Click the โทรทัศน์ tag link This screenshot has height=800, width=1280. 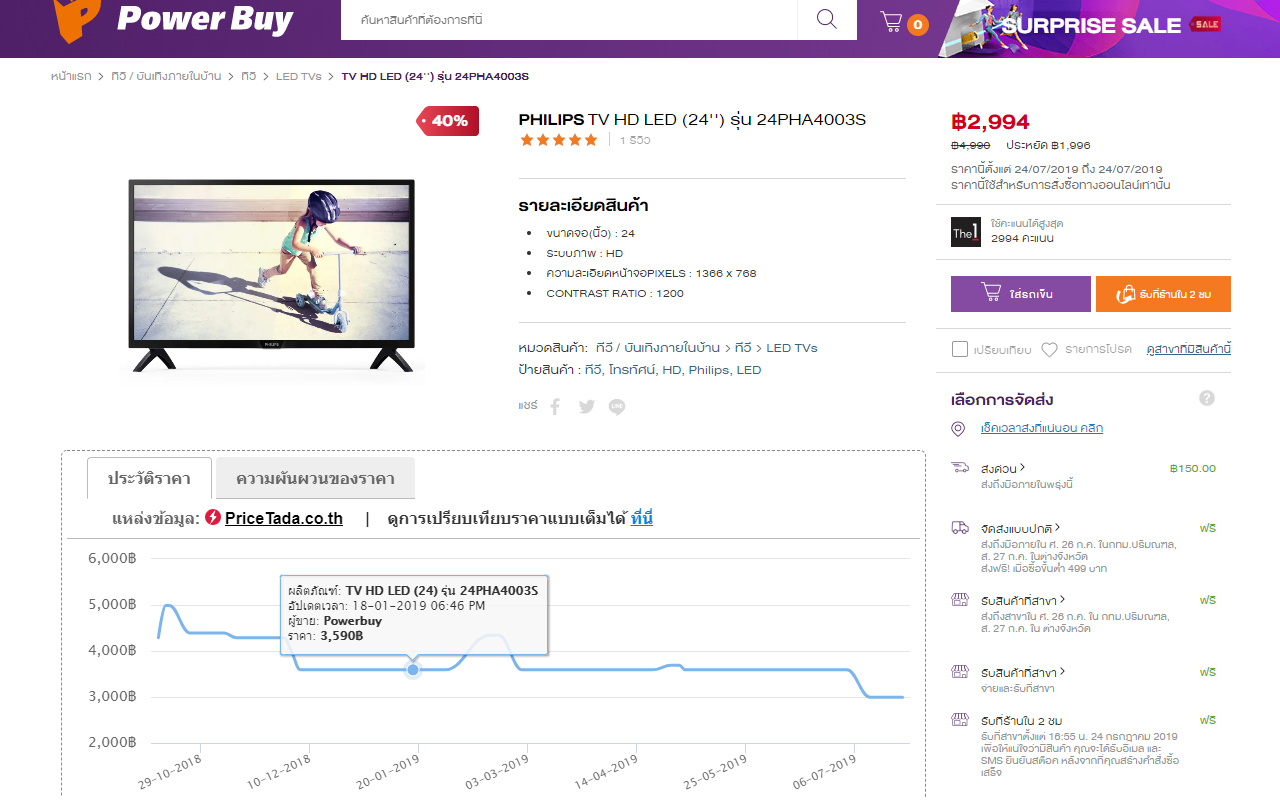(x=631, y=370)
